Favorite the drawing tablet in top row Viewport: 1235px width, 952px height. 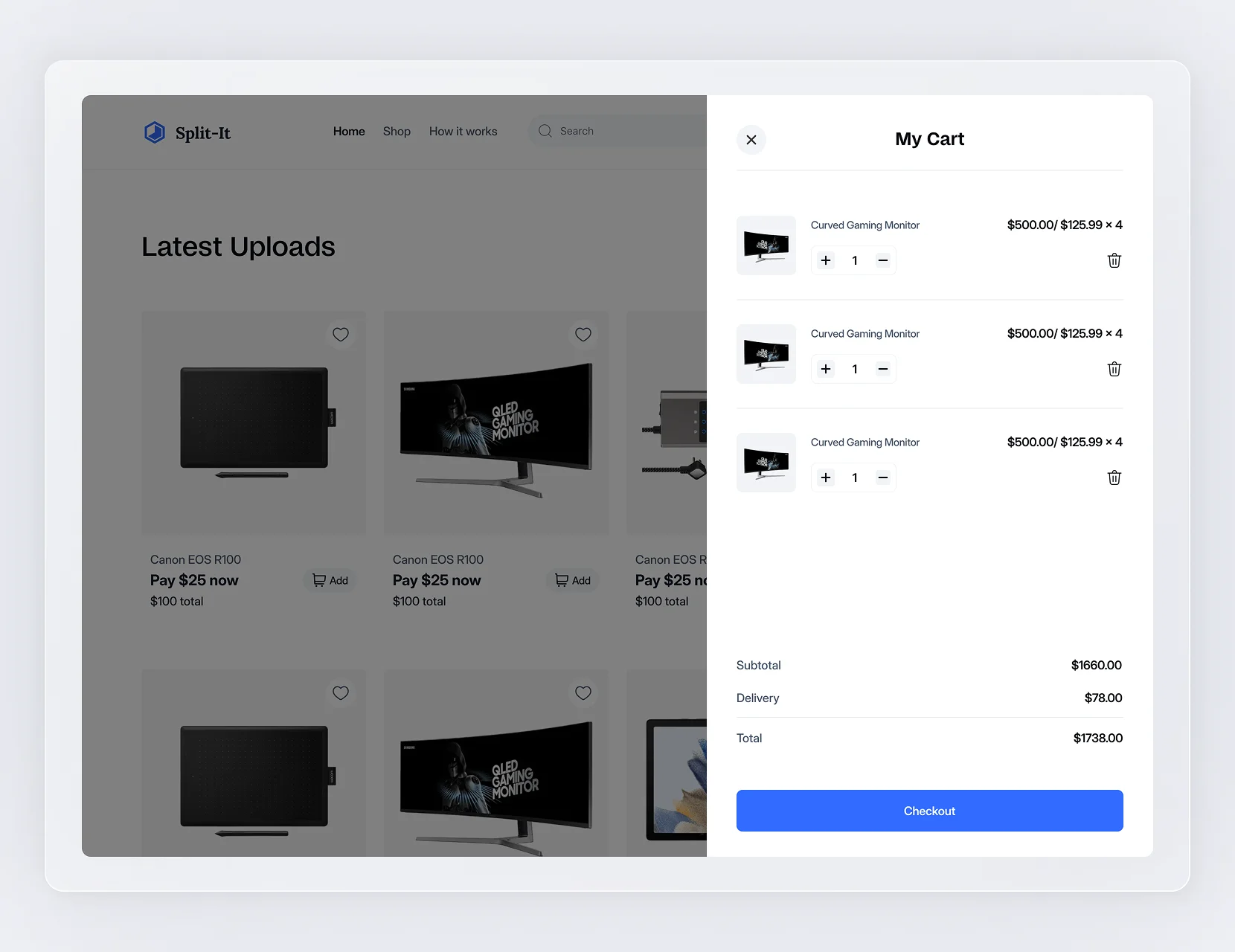pyautogui.click(x=341, y=335)
